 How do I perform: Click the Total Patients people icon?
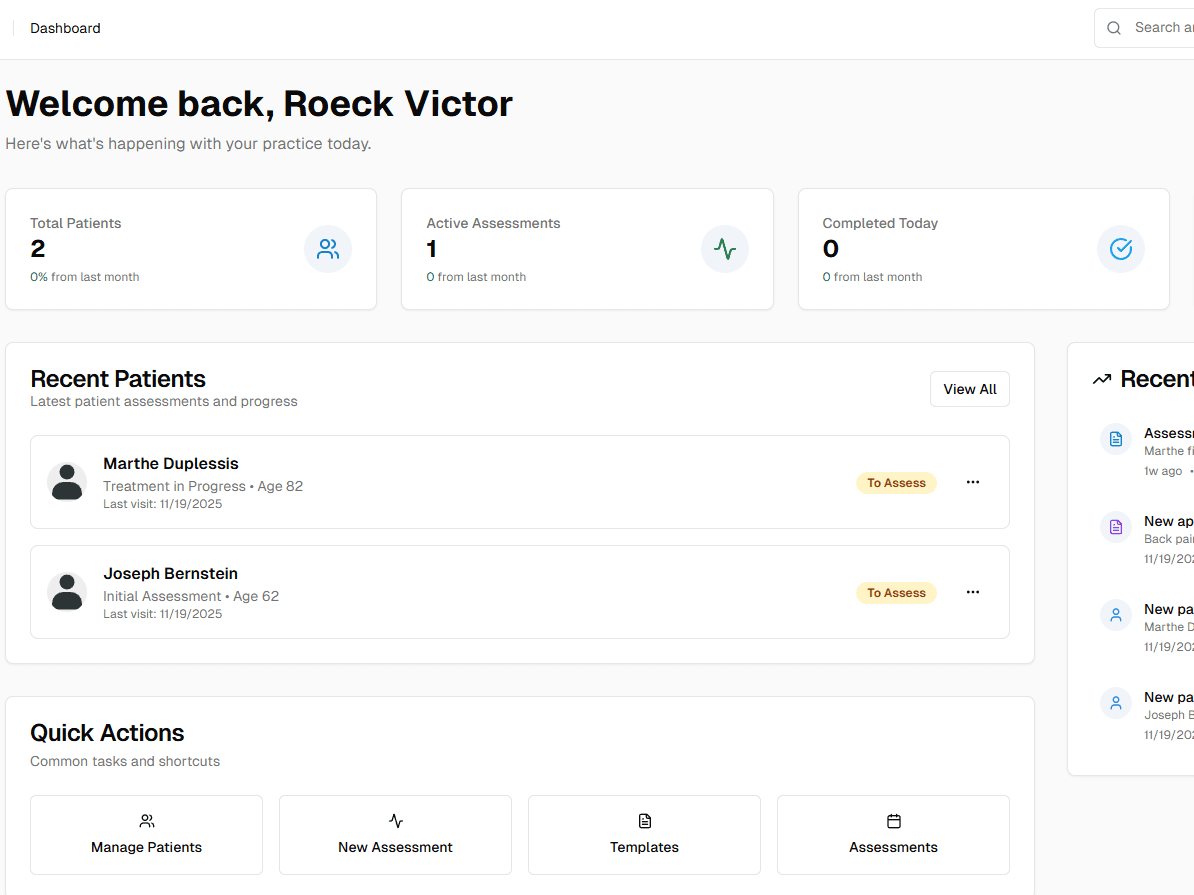tap(328, 249)
